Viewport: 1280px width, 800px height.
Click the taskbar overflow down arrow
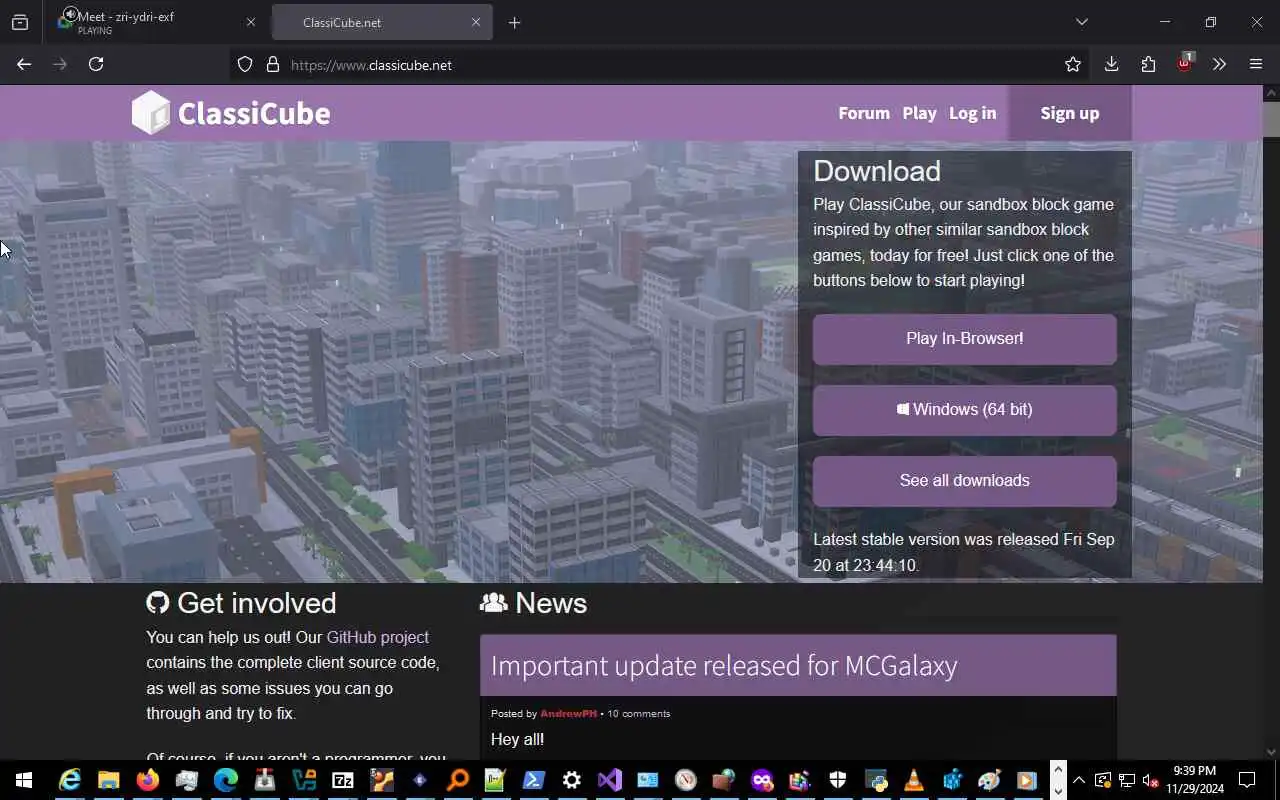tap(1057, 790)
